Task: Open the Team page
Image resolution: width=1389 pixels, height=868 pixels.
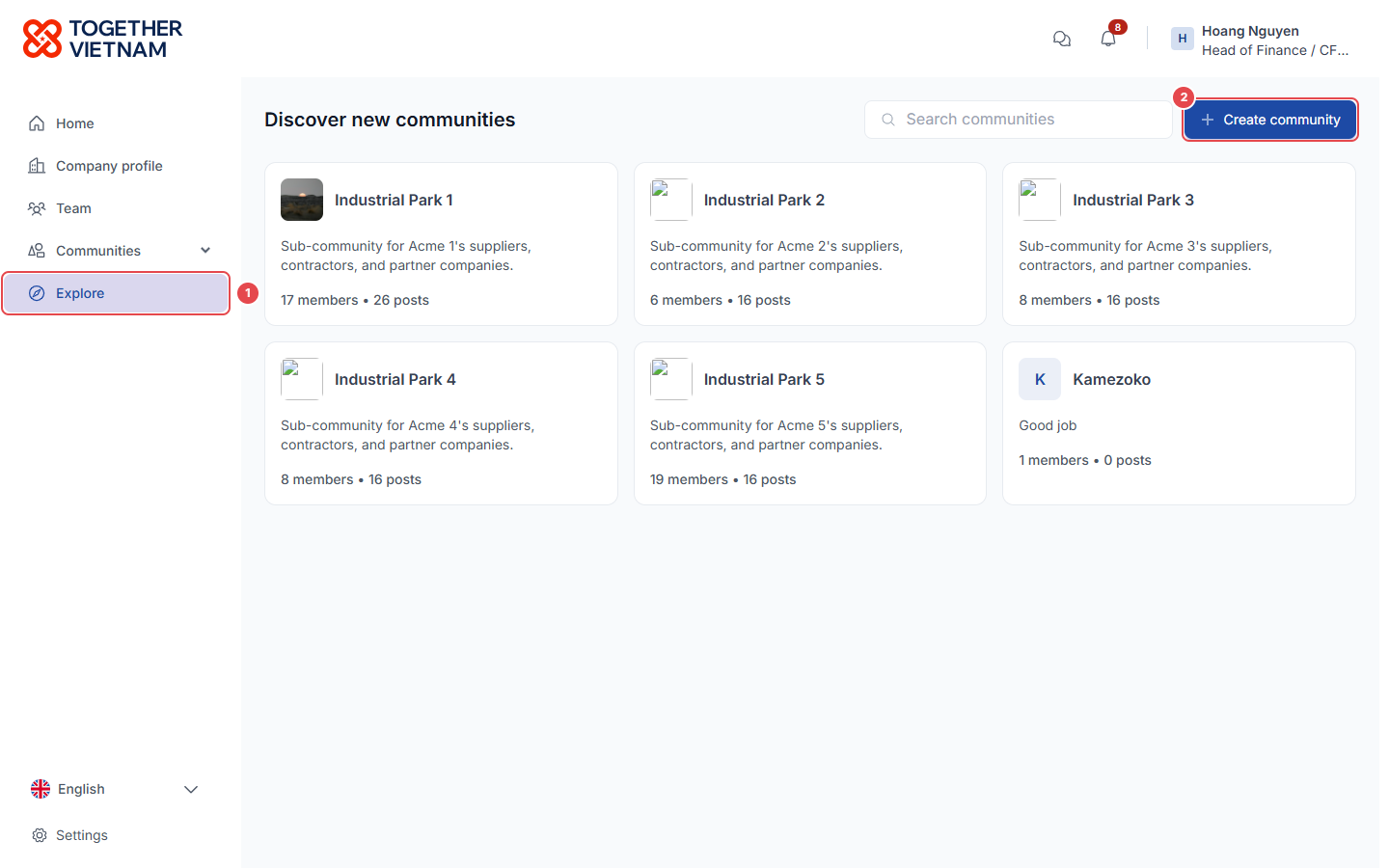Action: pyautogui.click(x=116, y=208)
